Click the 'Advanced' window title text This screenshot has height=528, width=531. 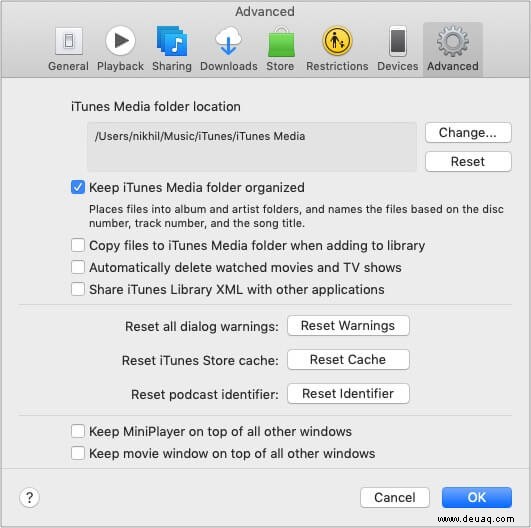click(x=265, y=12)
